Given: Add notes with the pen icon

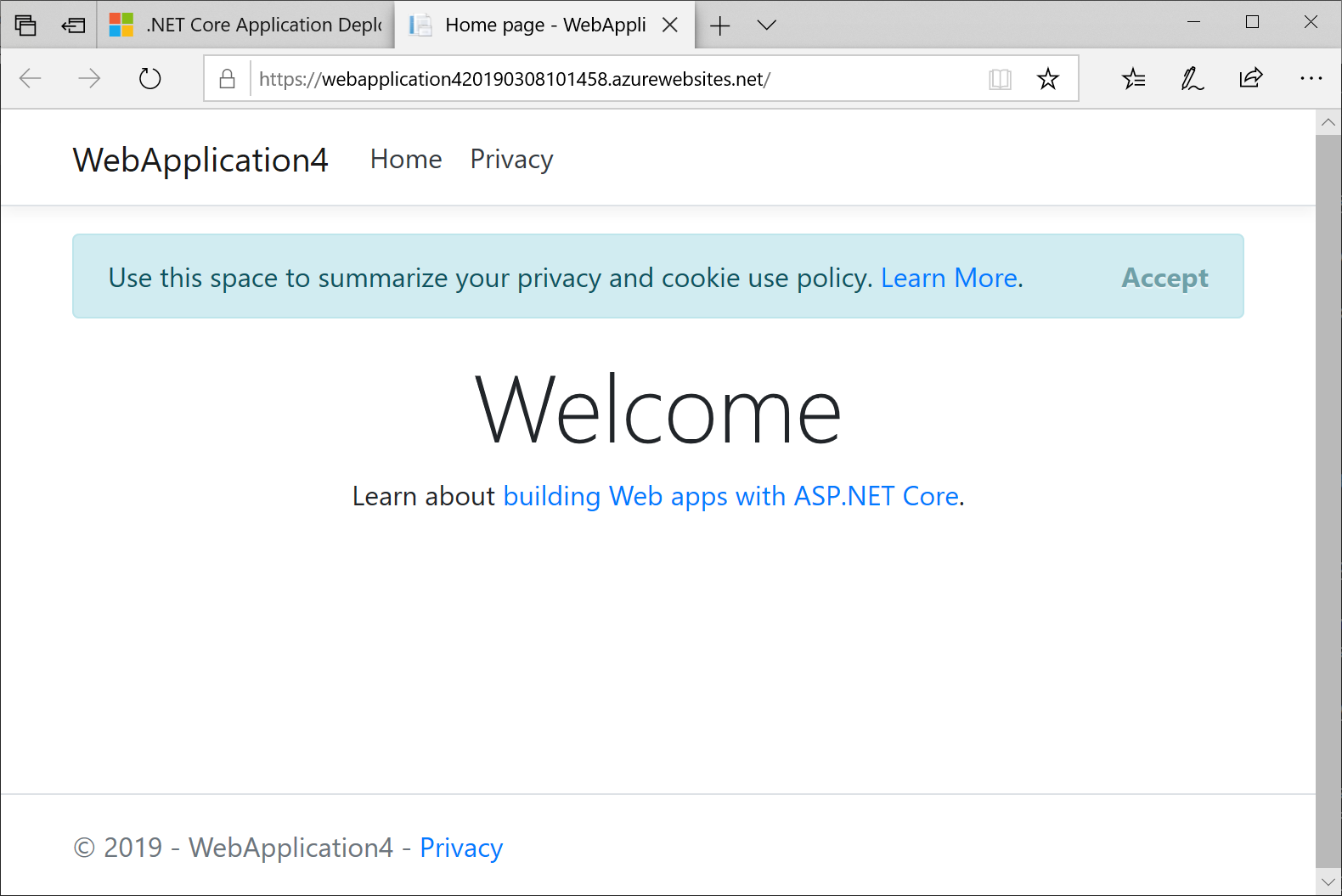Looking at the screenshot, I should pyautogui.click(x=1193, y=79).
